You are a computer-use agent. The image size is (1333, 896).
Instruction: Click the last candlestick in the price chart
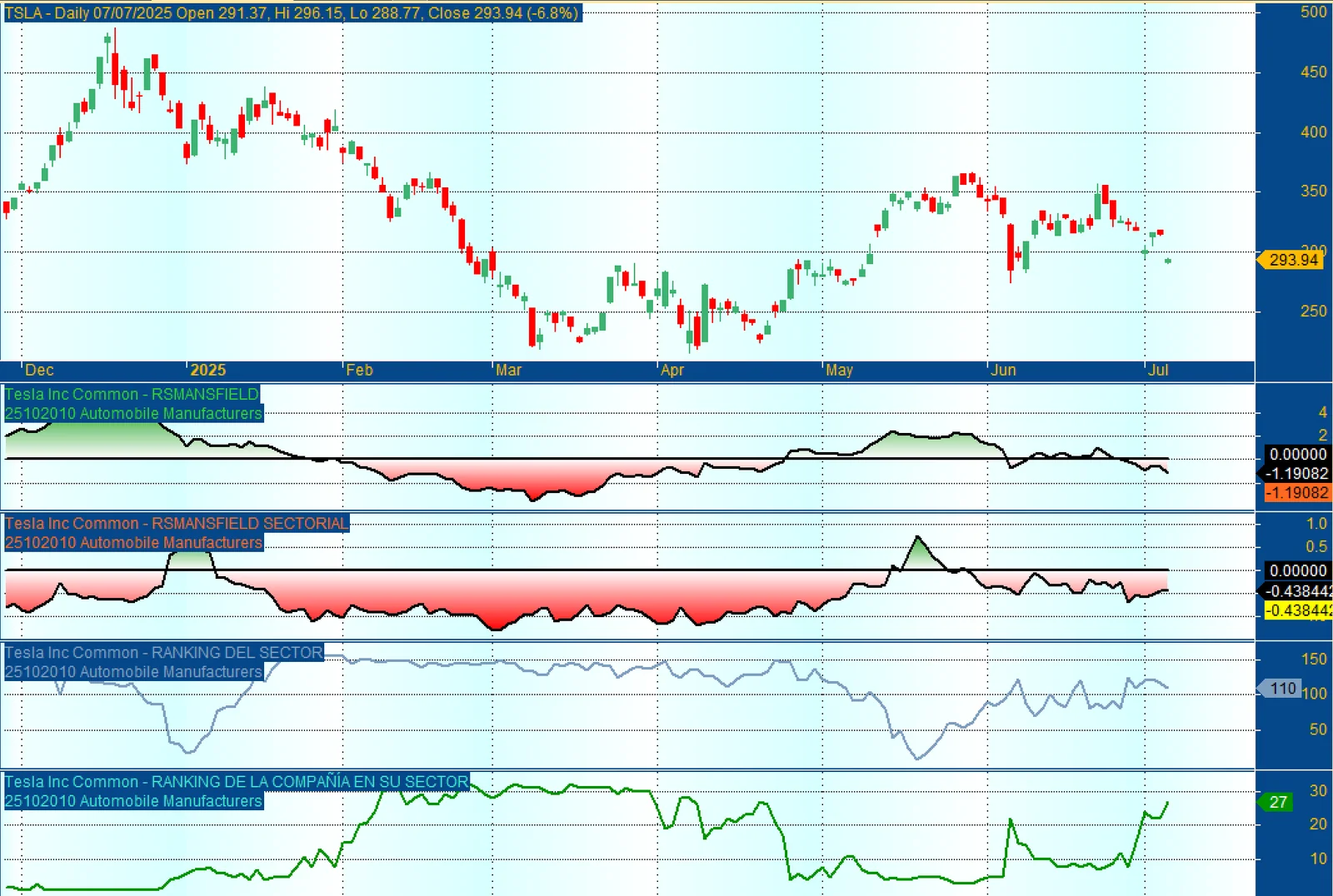pyautogui.click(x=1168, y=261)
